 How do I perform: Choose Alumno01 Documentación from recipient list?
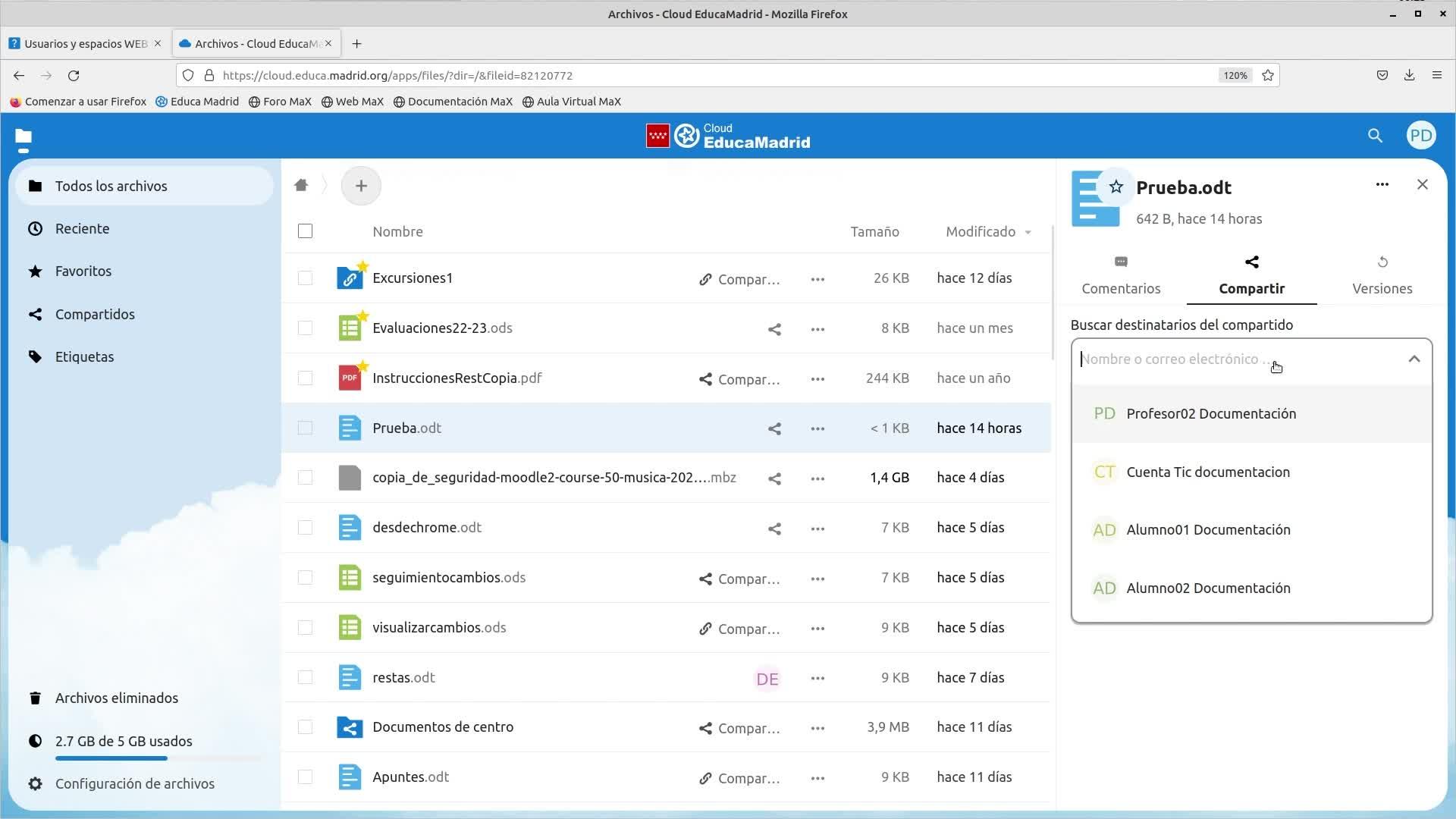1207,530
